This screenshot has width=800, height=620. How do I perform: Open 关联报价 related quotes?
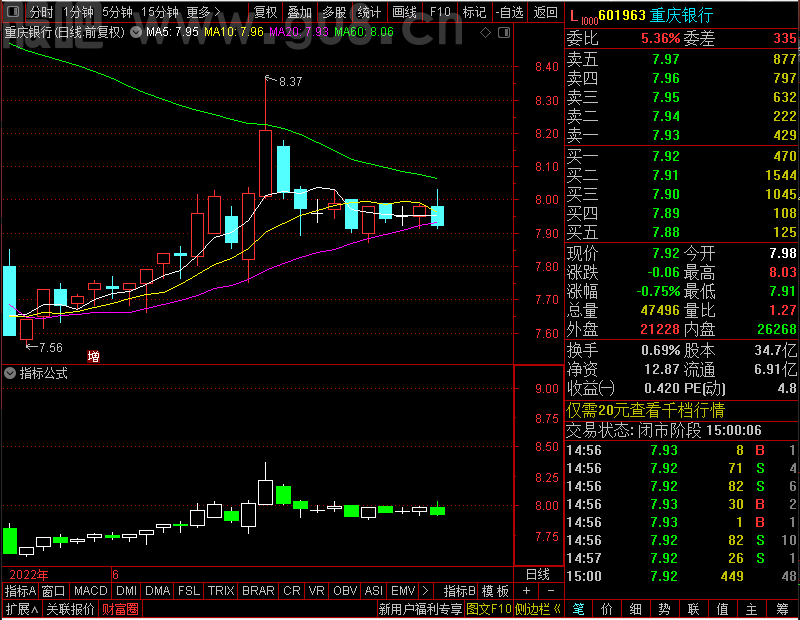tap(70, 609)
